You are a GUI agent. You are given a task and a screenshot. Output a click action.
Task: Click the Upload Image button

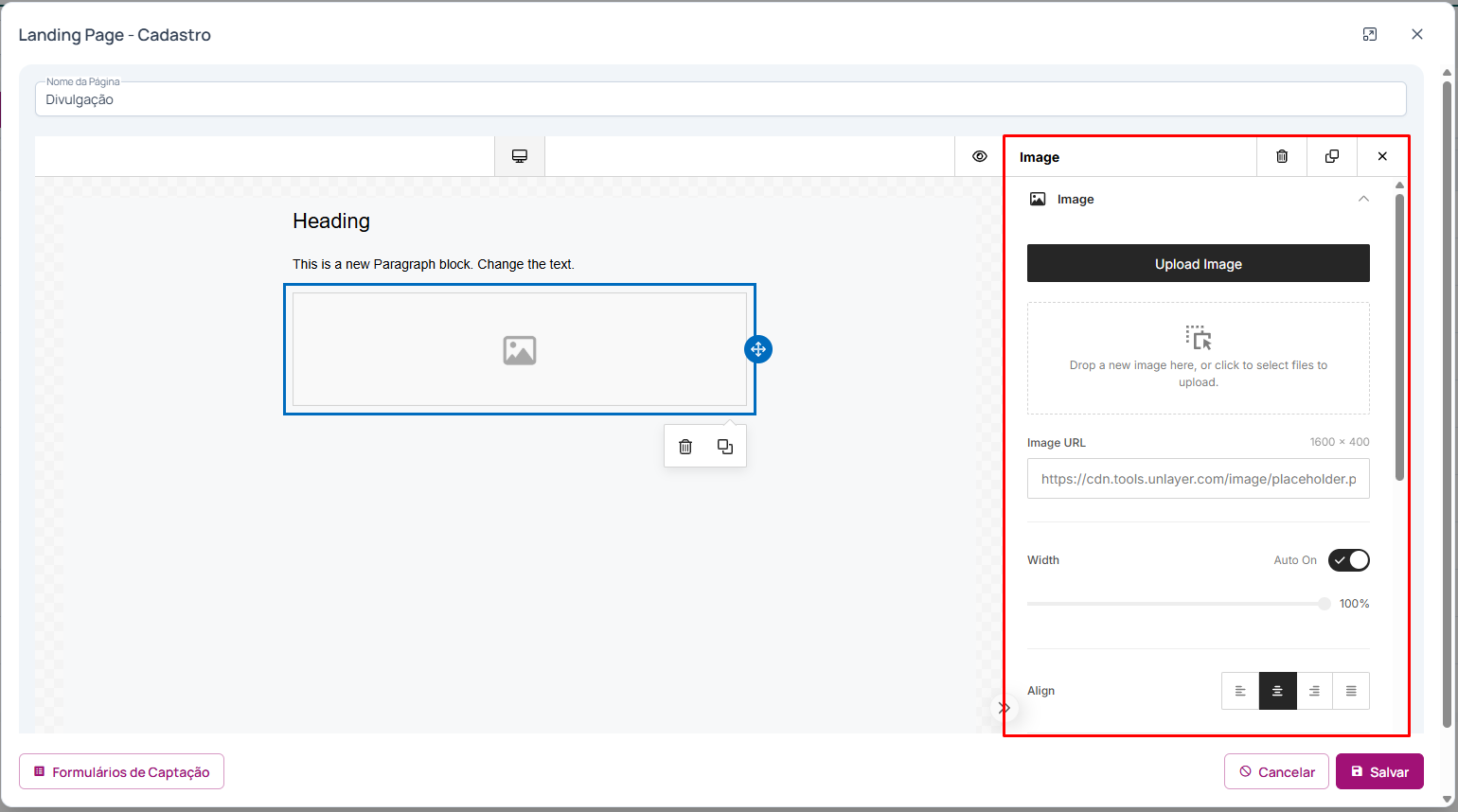pos(1198,263)
